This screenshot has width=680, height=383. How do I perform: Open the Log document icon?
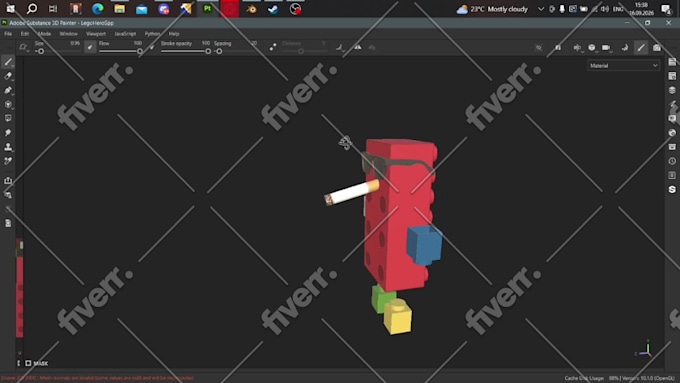8,223
